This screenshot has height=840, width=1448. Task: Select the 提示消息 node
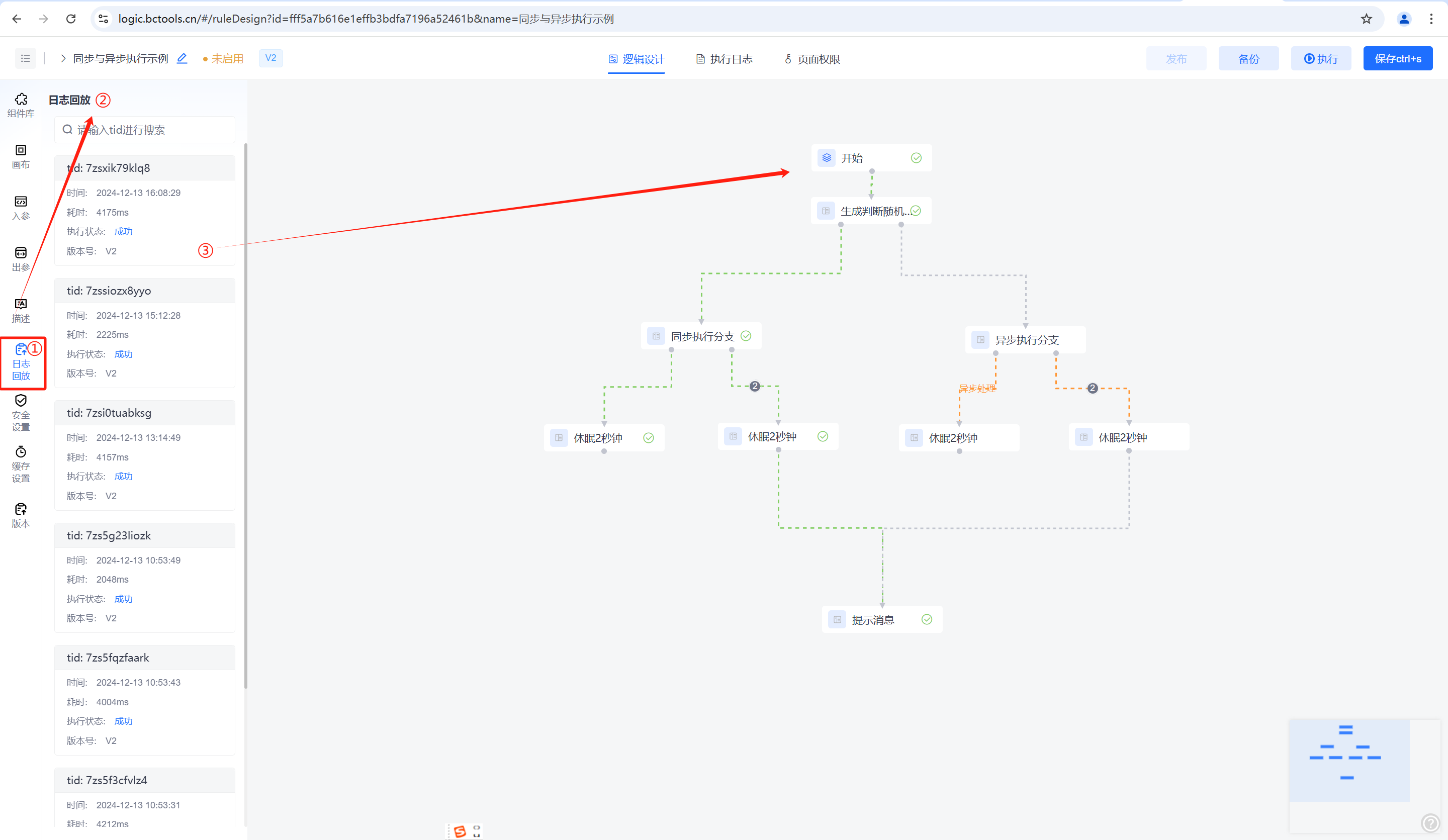coord(882,619)
